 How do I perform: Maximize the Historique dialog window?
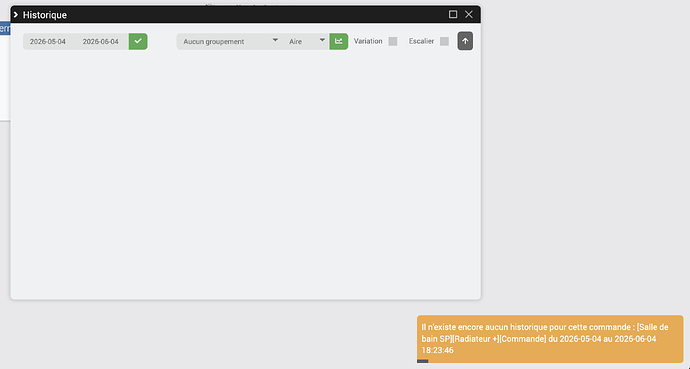(x=453, y=15)
